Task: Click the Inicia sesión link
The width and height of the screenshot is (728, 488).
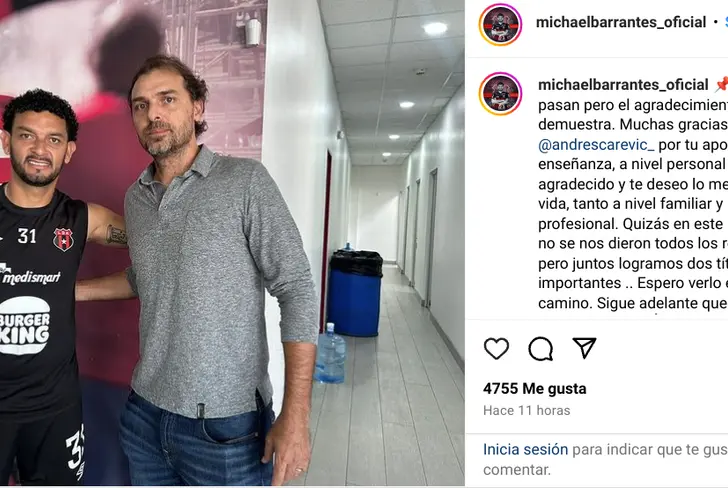Action: coord(525,449)
